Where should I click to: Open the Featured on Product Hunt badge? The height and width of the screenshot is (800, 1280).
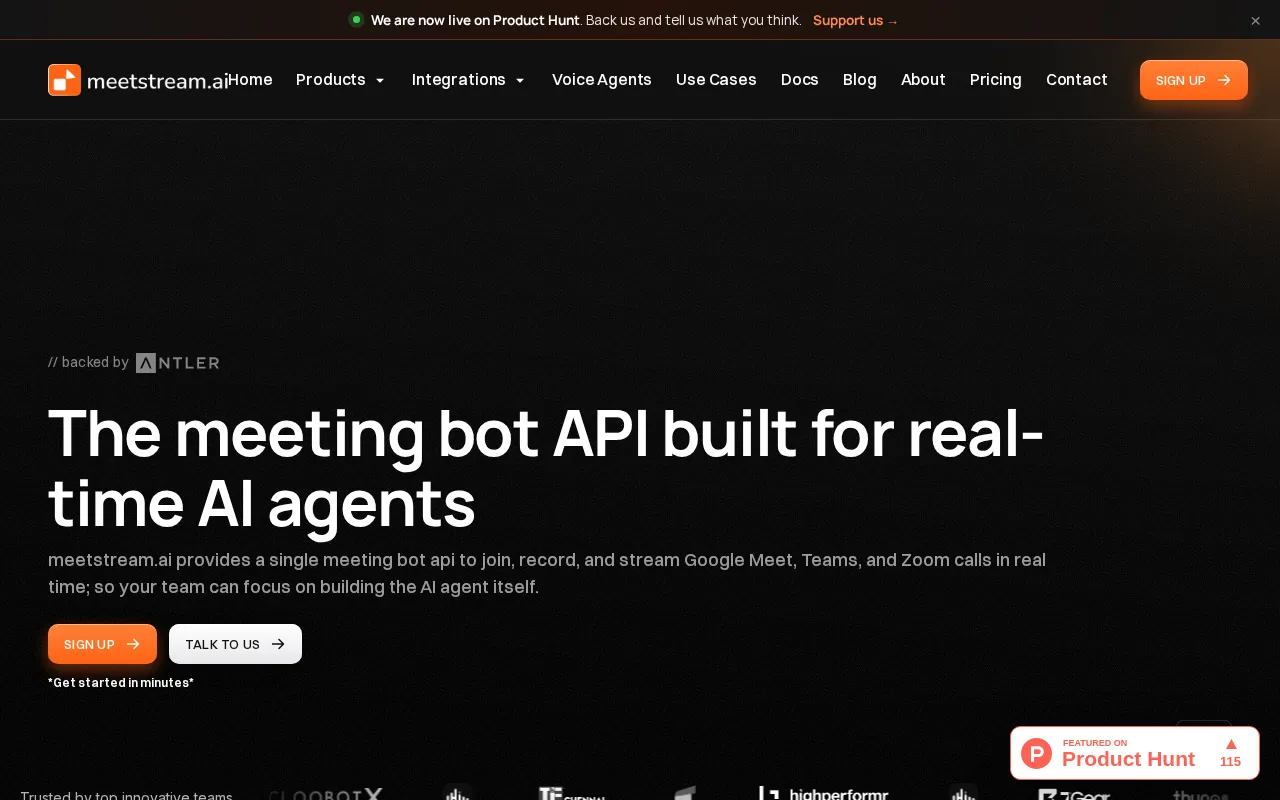tap(1135, 753)
